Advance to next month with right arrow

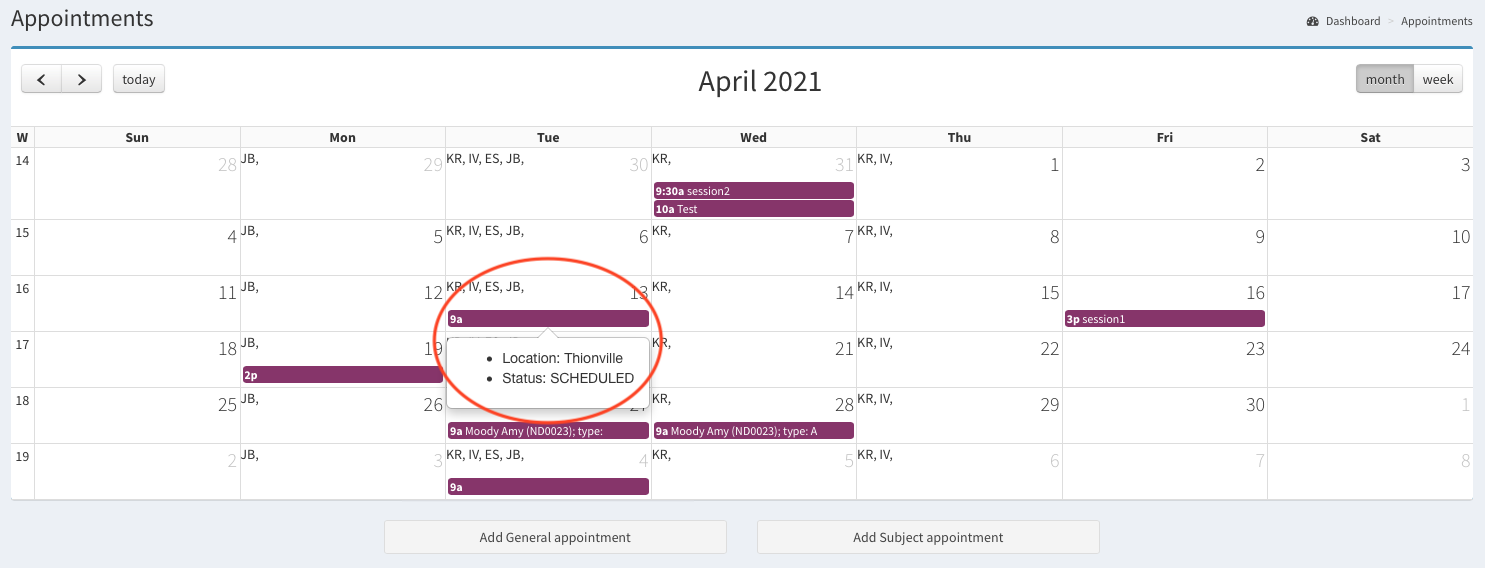click(82, 80)
